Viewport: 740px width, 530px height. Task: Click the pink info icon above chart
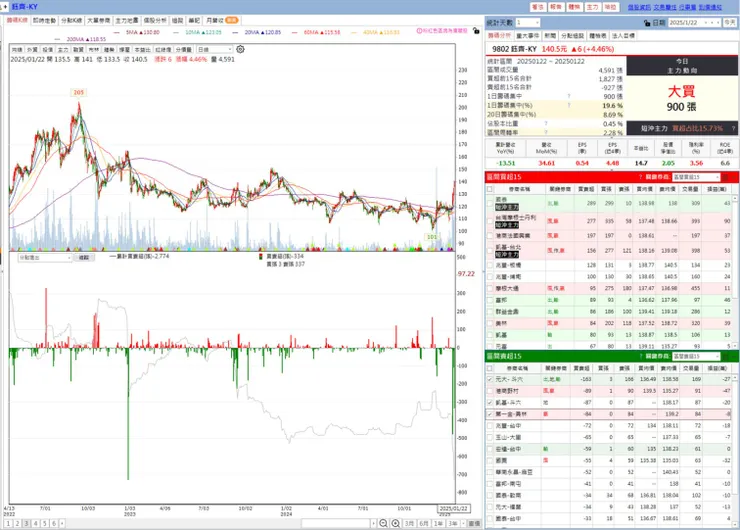pyautogui.click(x=419, y=31)
